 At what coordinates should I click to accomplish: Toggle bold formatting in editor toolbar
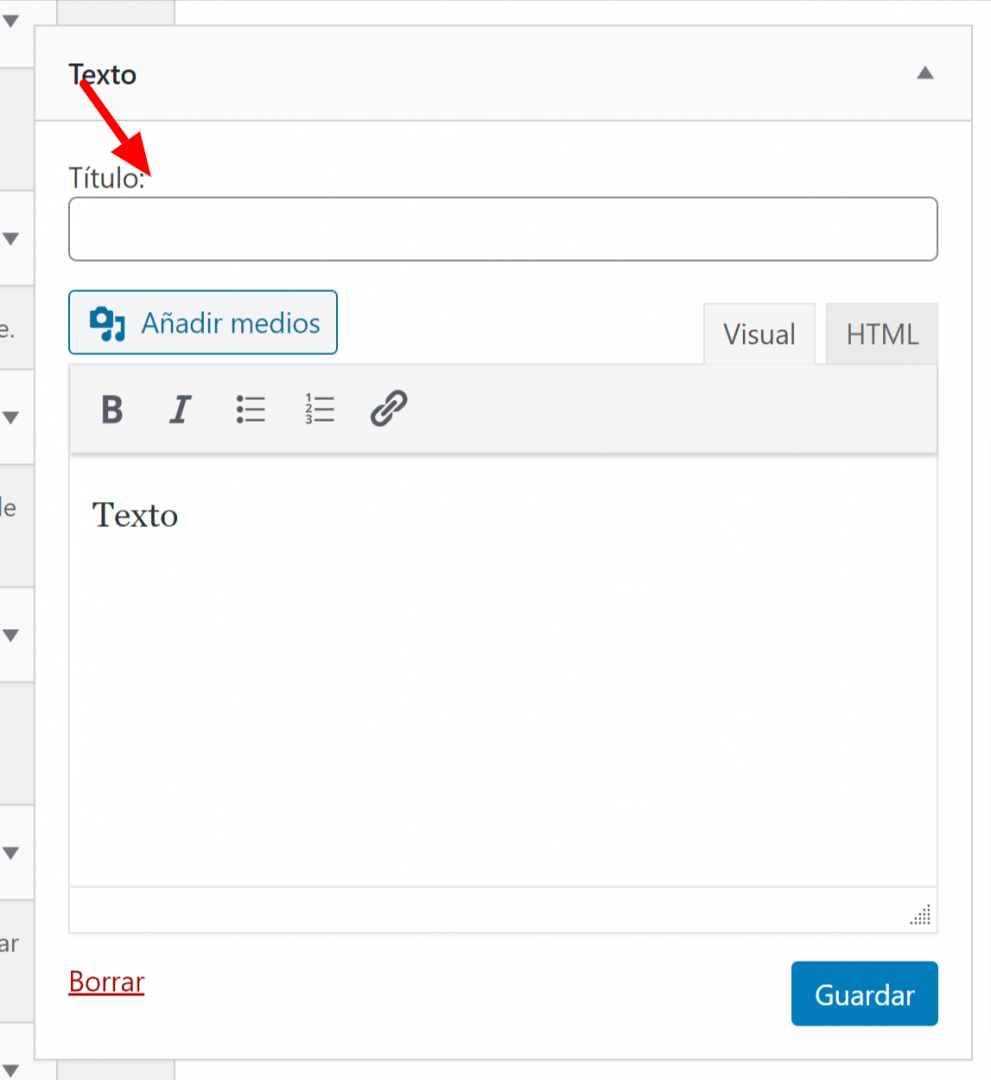tap(112, 409)
